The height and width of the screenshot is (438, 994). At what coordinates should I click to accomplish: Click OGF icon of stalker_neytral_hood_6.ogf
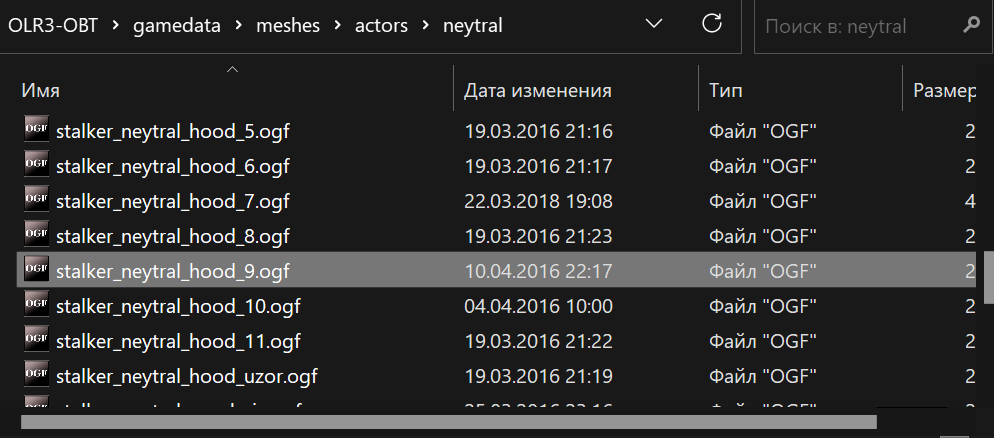(x=36, y=165)
